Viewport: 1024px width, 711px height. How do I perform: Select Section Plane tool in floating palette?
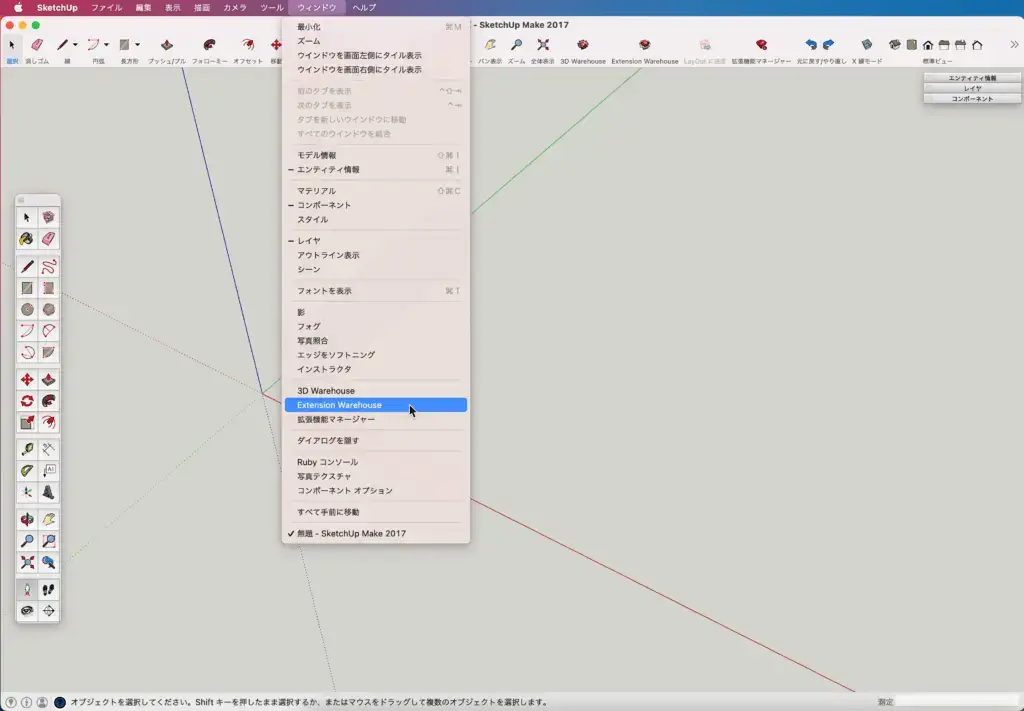pyautogui.click(x=48, y=611)
